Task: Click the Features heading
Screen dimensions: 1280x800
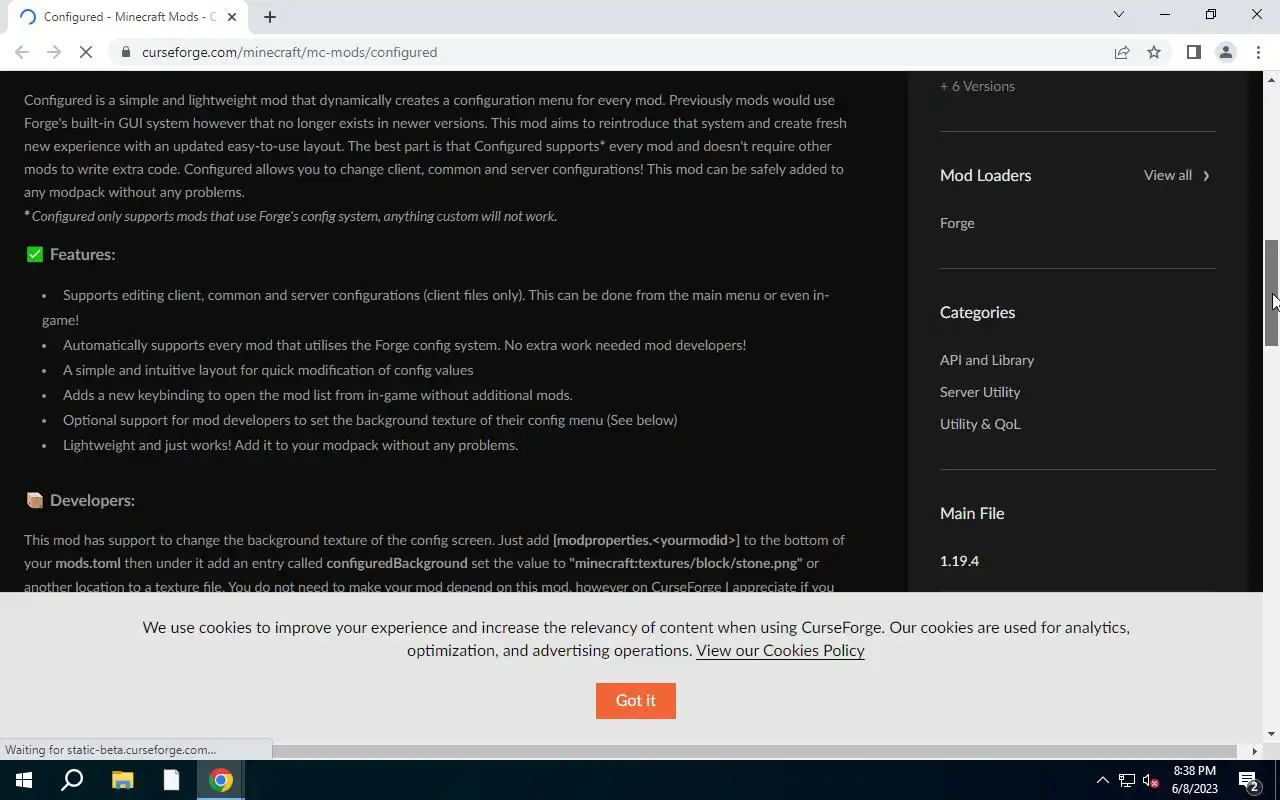Action: point(82,254)
